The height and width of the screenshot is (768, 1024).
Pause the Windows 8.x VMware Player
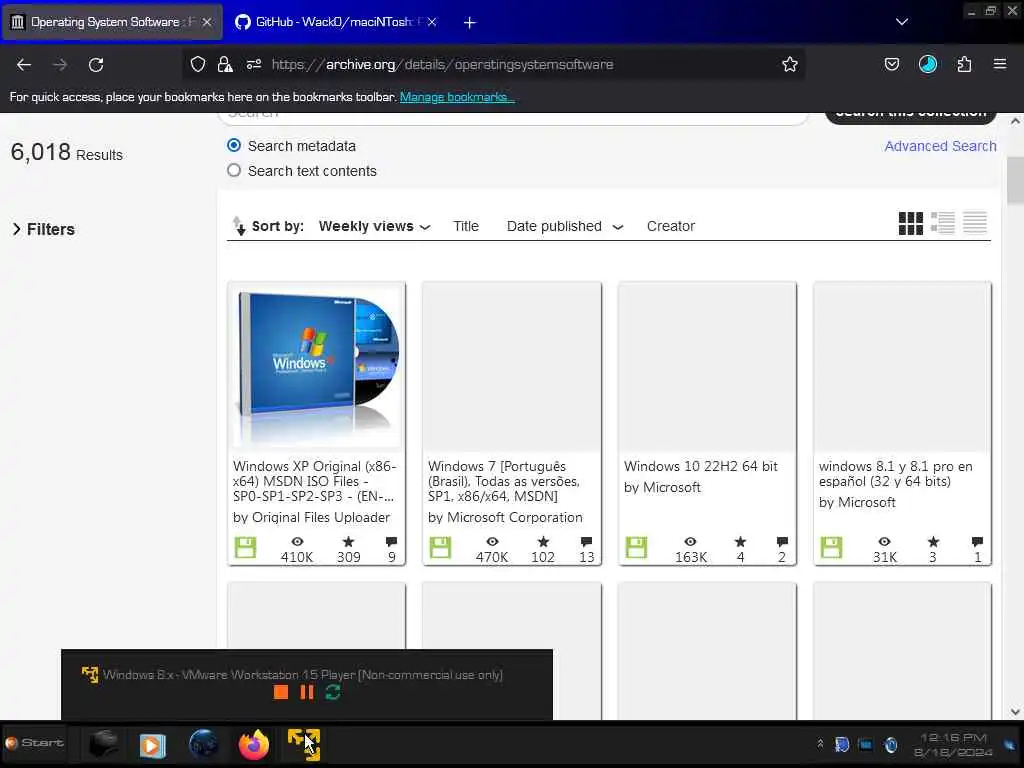[x=307, y=692]
